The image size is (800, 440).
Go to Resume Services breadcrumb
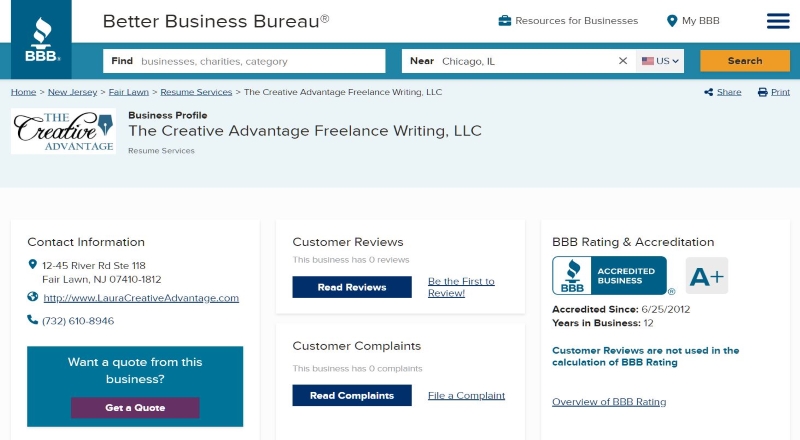[x=196, y=92]
